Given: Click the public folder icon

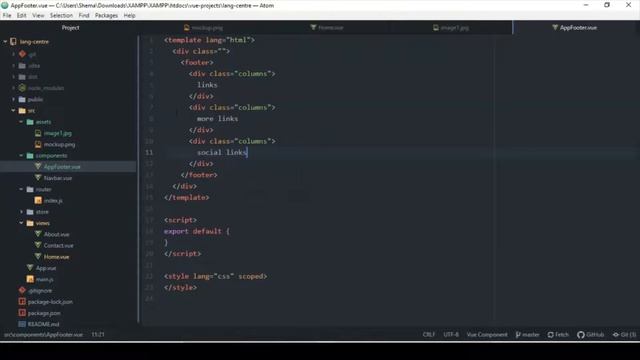Looking at the screenshot, I should [22, 99].
